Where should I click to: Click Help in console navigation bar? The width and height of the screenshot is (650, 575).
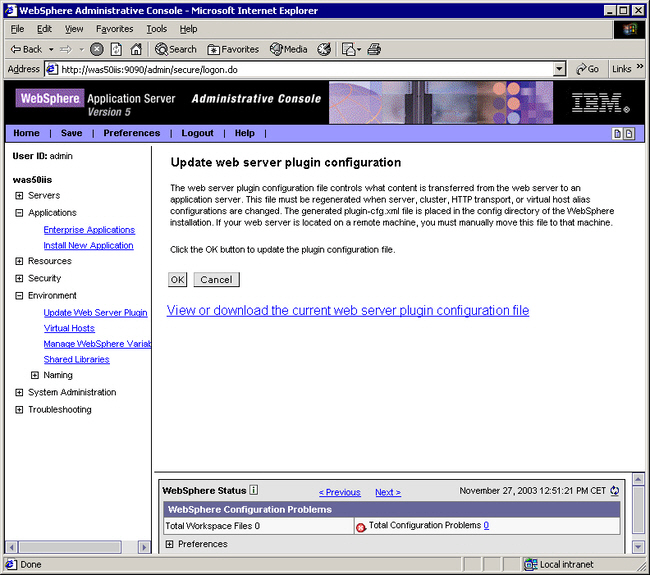pyautogui.click(x=245, y=133)
